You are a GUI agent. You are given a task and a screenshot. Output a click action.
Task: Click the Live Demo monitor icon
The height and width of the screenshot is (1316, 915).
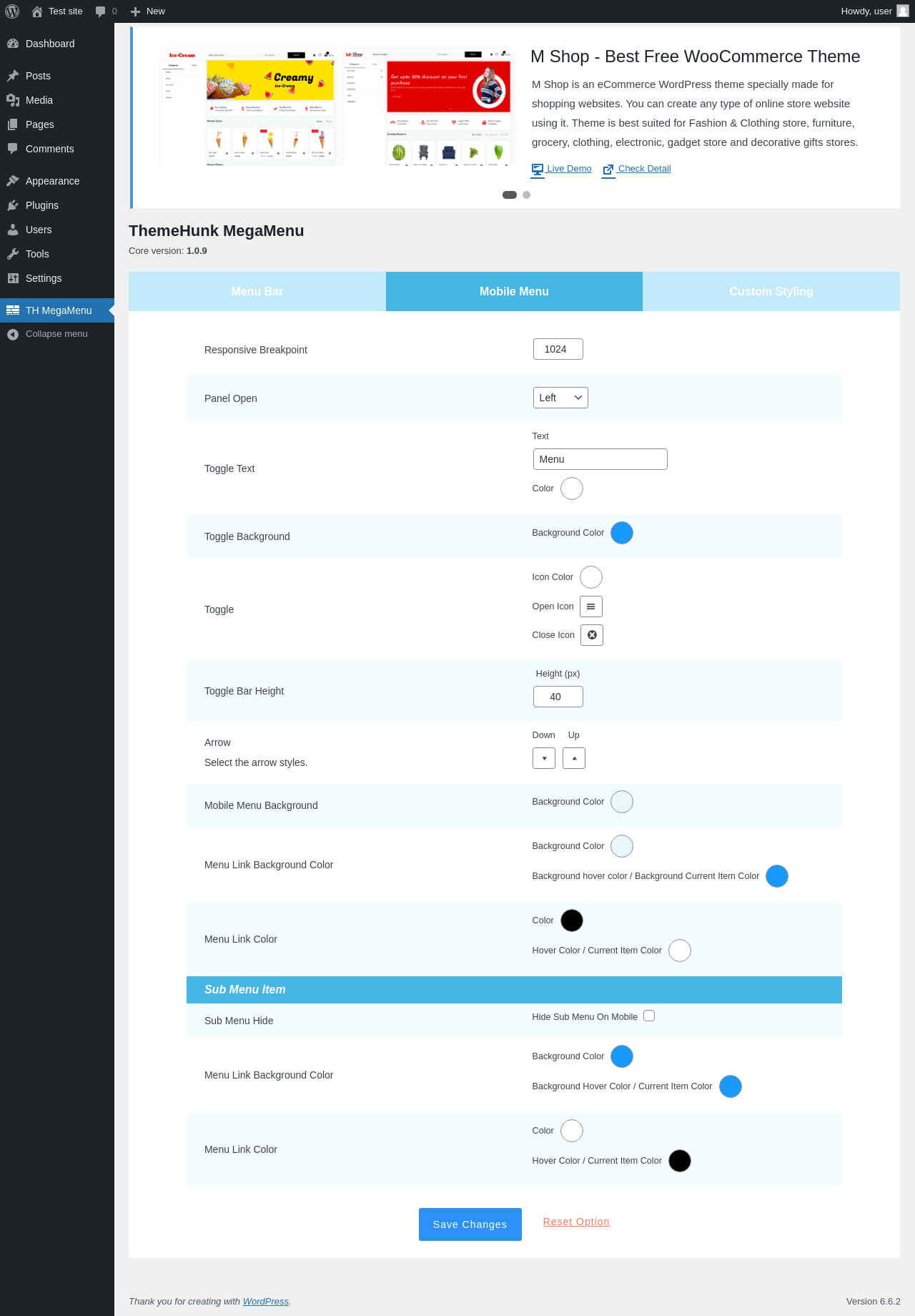click(x=538, y=170)
